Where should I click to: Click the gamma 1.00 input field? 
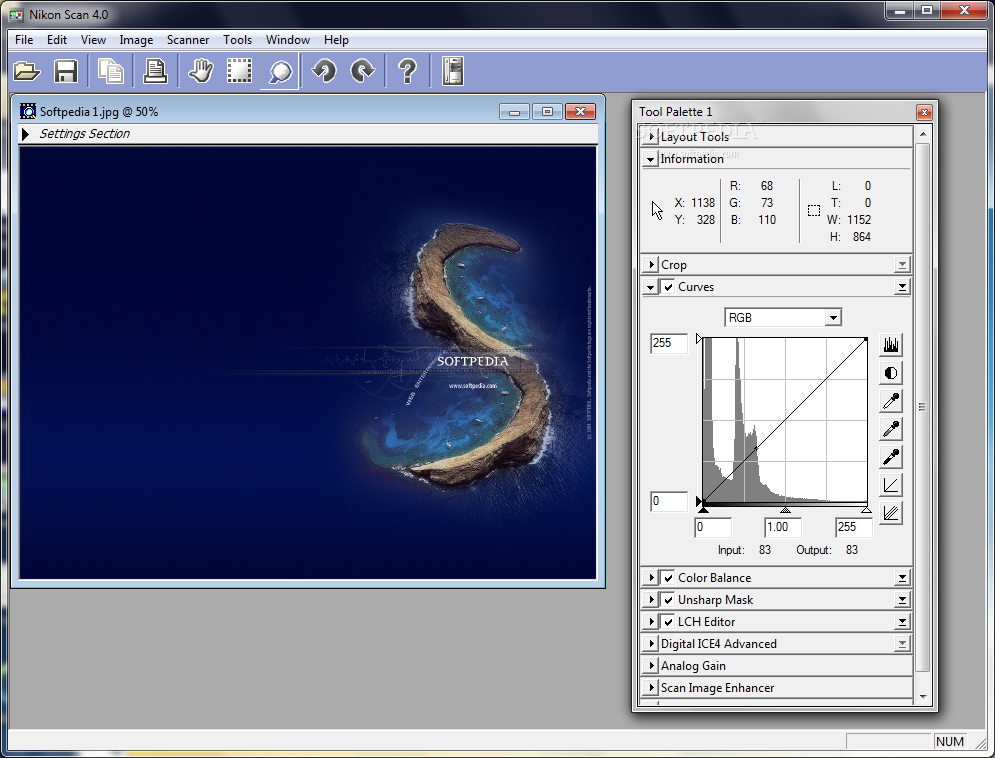coord(782,527)
